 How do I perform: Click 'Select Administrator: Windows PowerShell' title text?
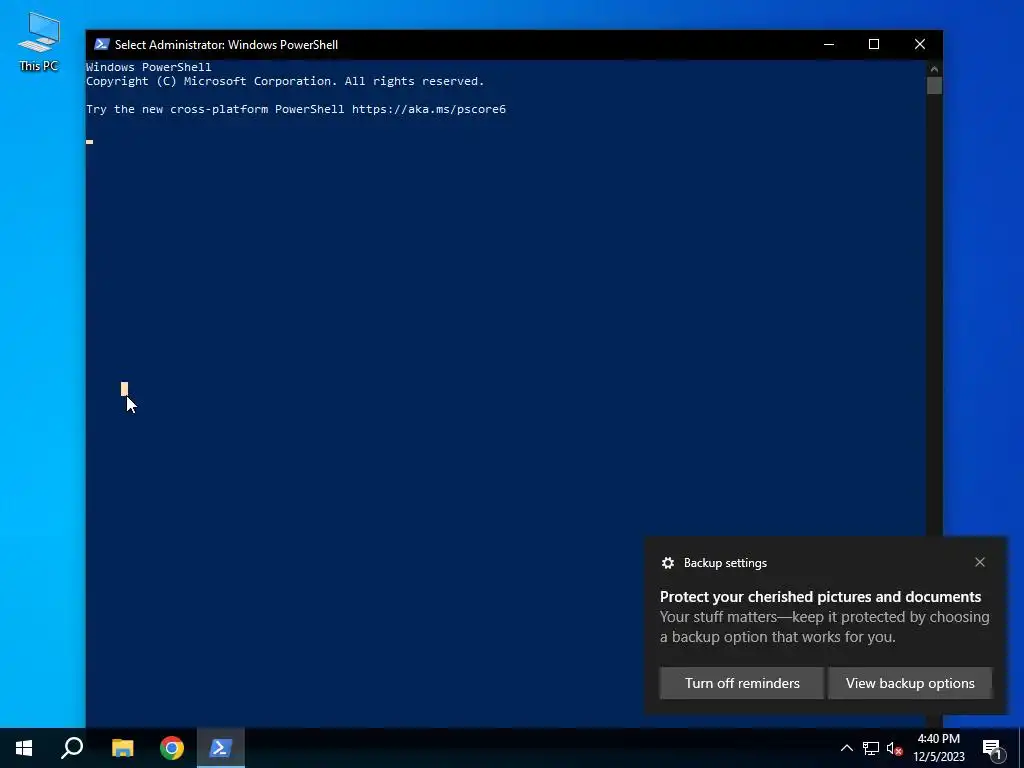227,45
